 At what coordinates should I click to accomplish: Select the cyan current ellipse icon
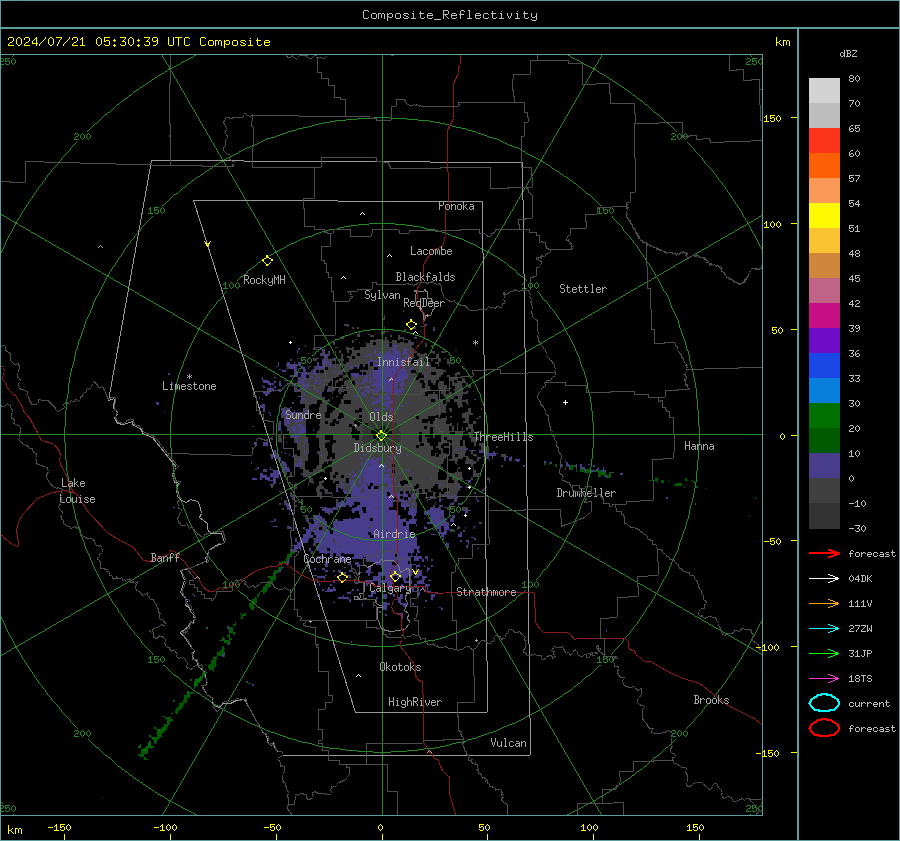coord(824,703)
